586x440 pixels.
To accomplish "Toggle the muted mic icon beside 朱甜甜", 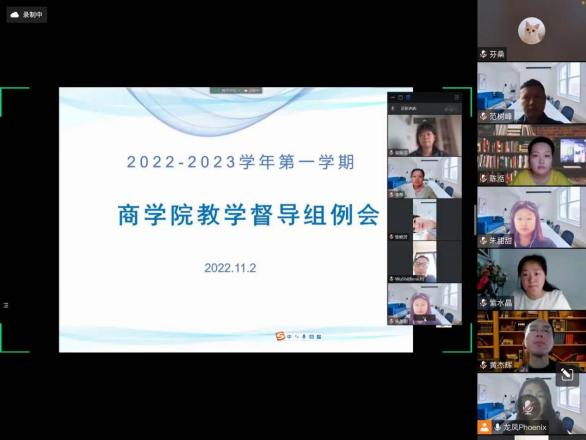I will point(484,240).
